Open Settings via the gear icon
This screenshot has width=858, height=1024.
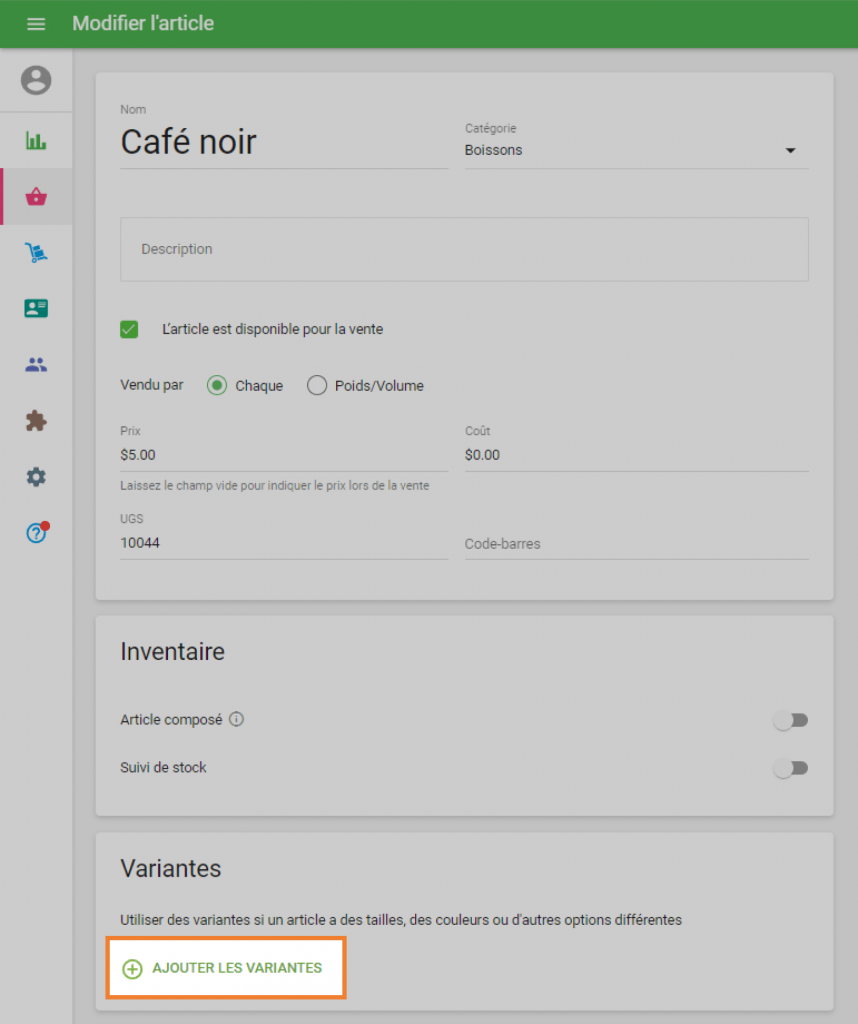[x=36, y=477]
